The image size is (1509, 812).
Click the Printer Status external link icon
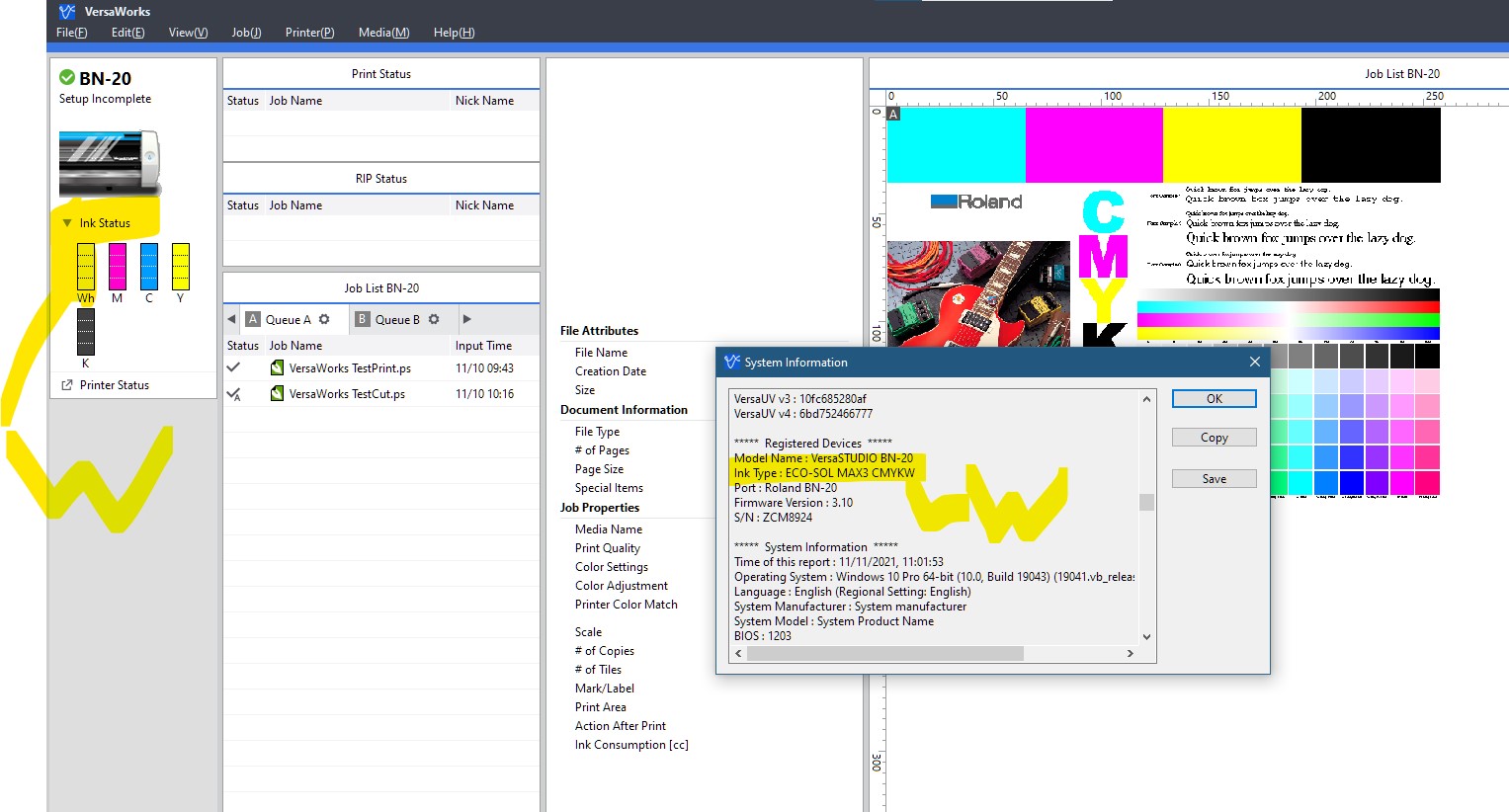click(x=67, y=385)
